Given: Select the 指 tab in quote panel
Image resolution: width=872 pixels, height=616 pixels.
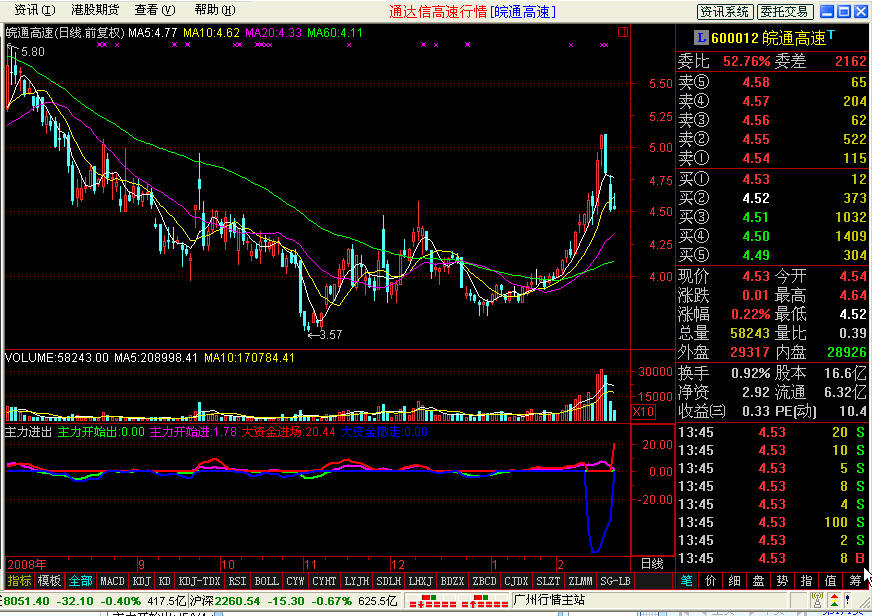Looking at the screenshot, I should pos(806,581).
